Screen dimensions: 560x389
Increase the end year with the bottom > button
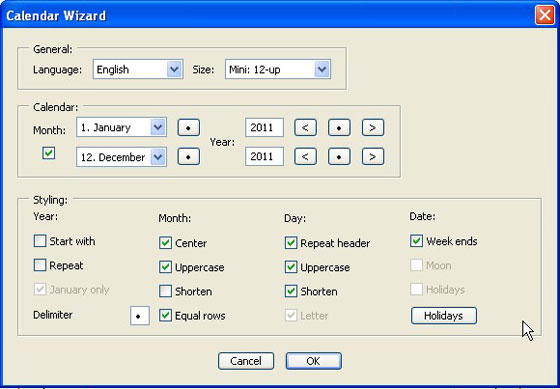tap(373, 156)
